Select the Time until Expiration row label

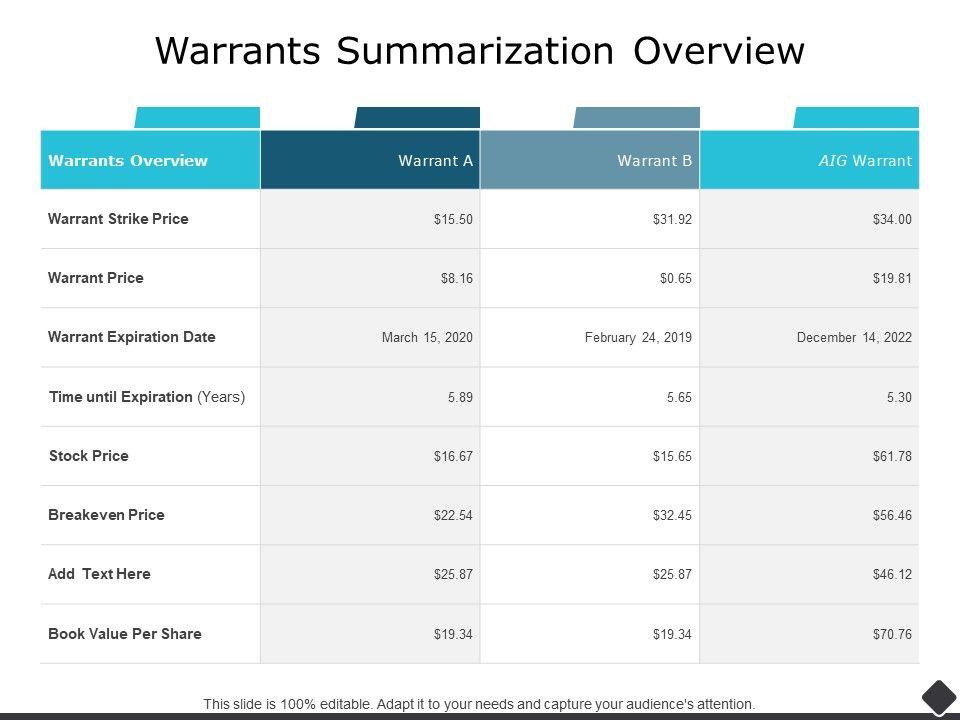147,397
